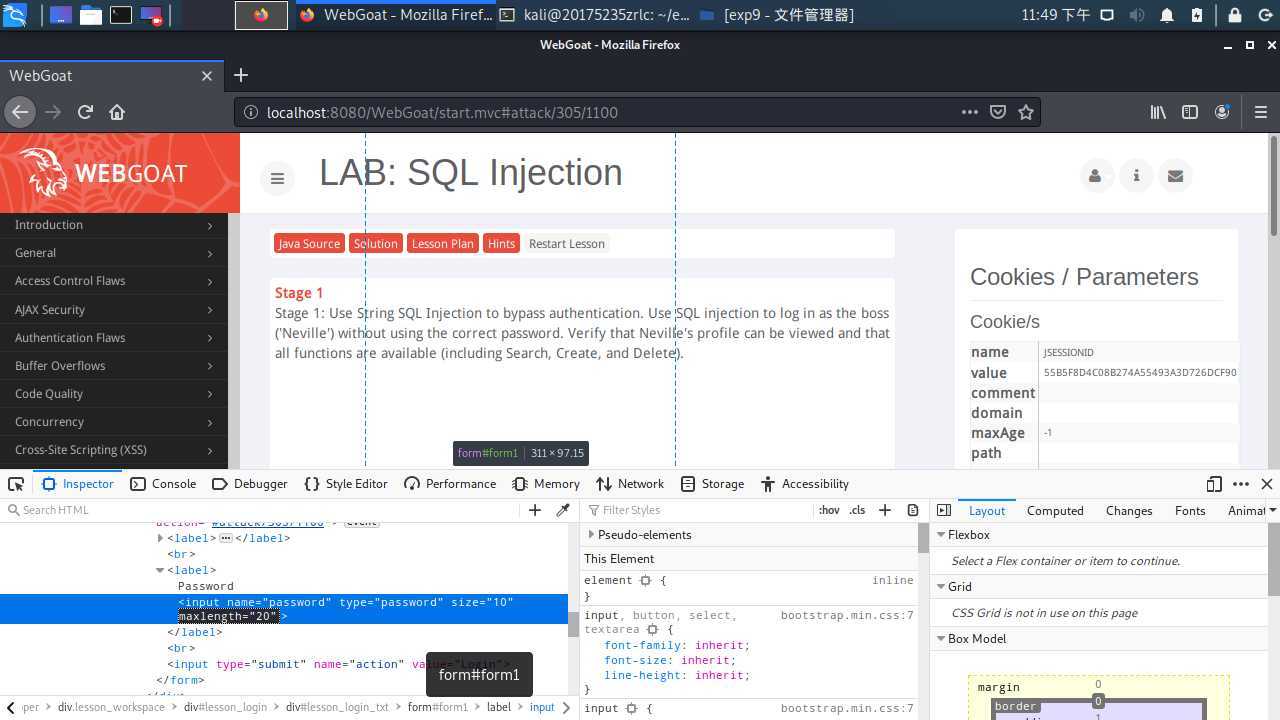Screen dimensions: 1280x720
Task: Switch to Fonts sidebar tab
Action: tap(1190, 510)
